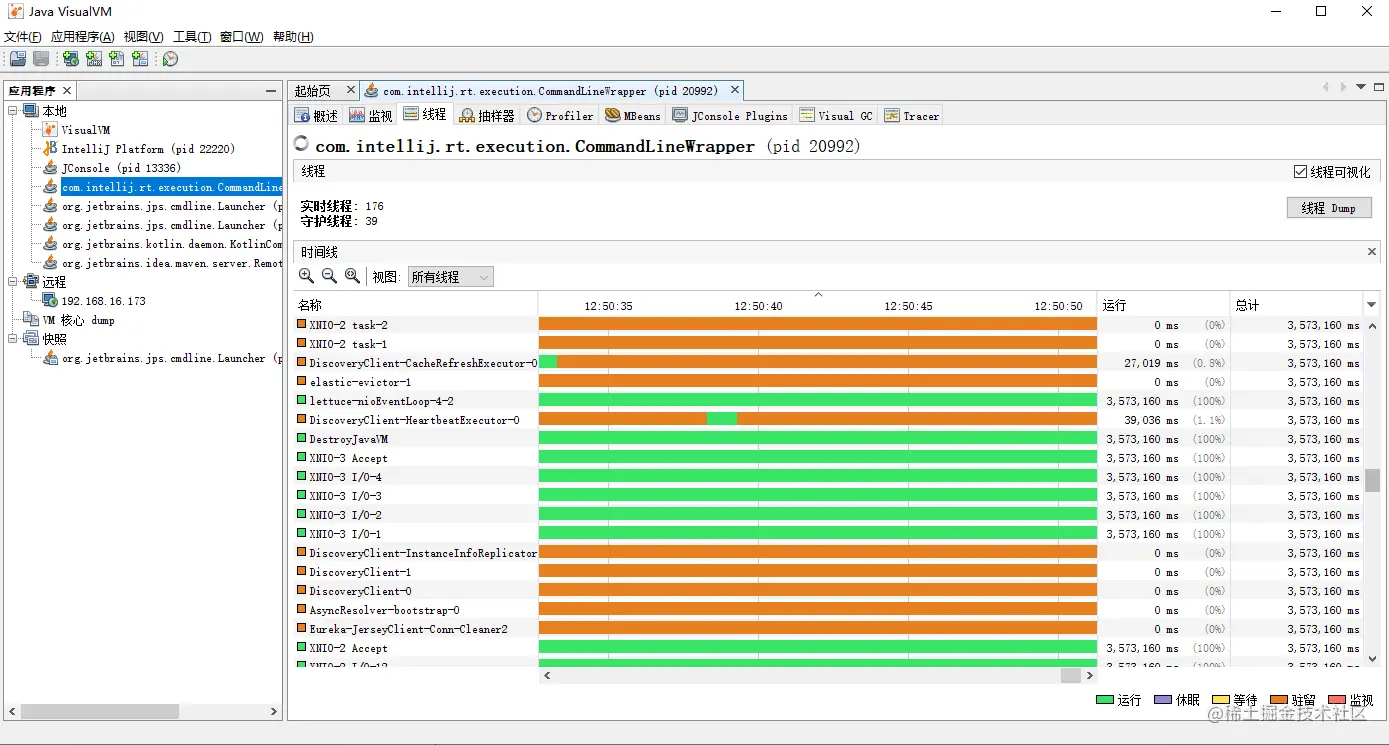This screenshot has width=1389, height=745.
Task: Click the green 运行 legend swatch
Action: pos(1105,701)
